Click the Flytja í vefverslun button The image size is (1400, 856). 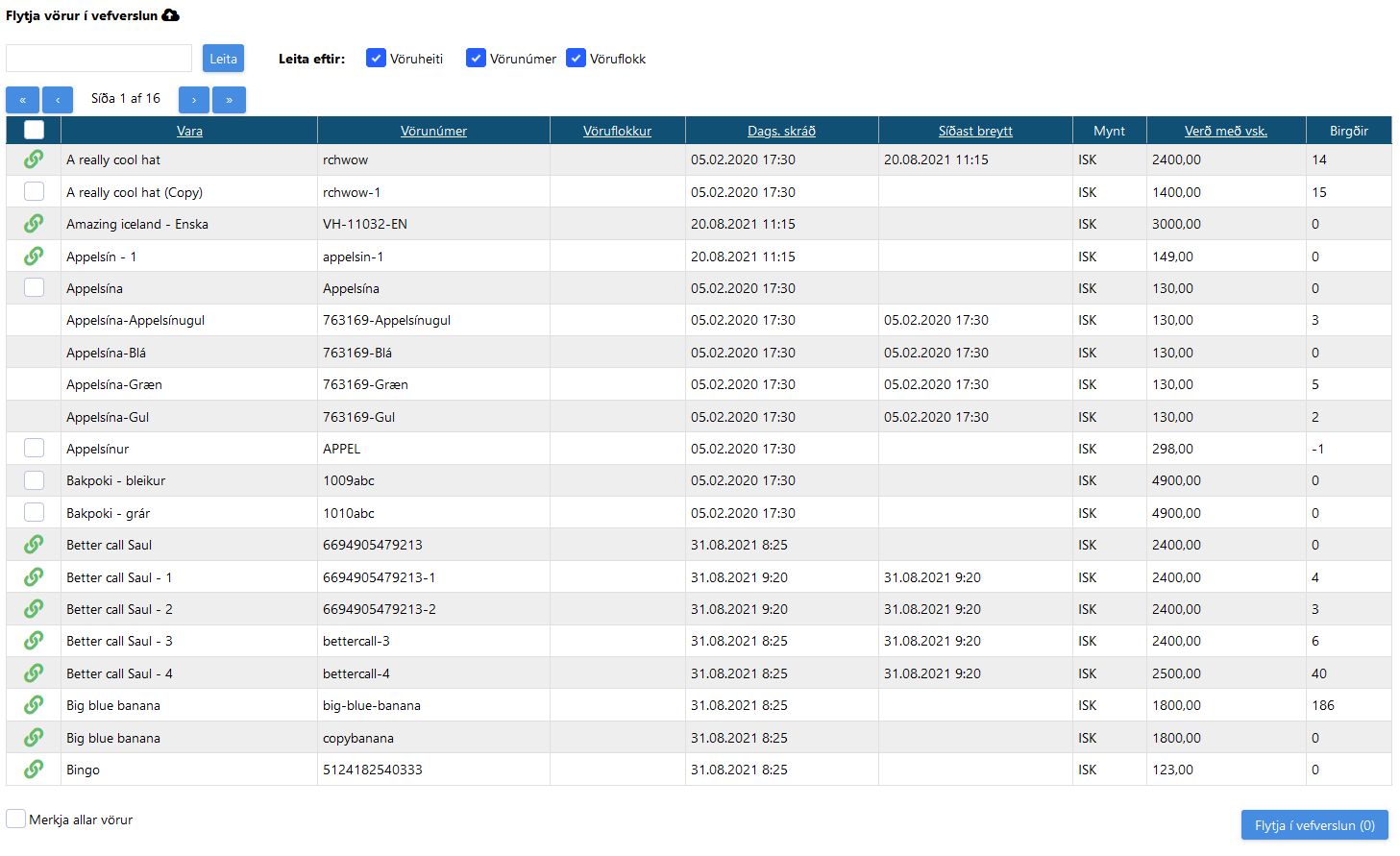click(x=1314, y=824)
